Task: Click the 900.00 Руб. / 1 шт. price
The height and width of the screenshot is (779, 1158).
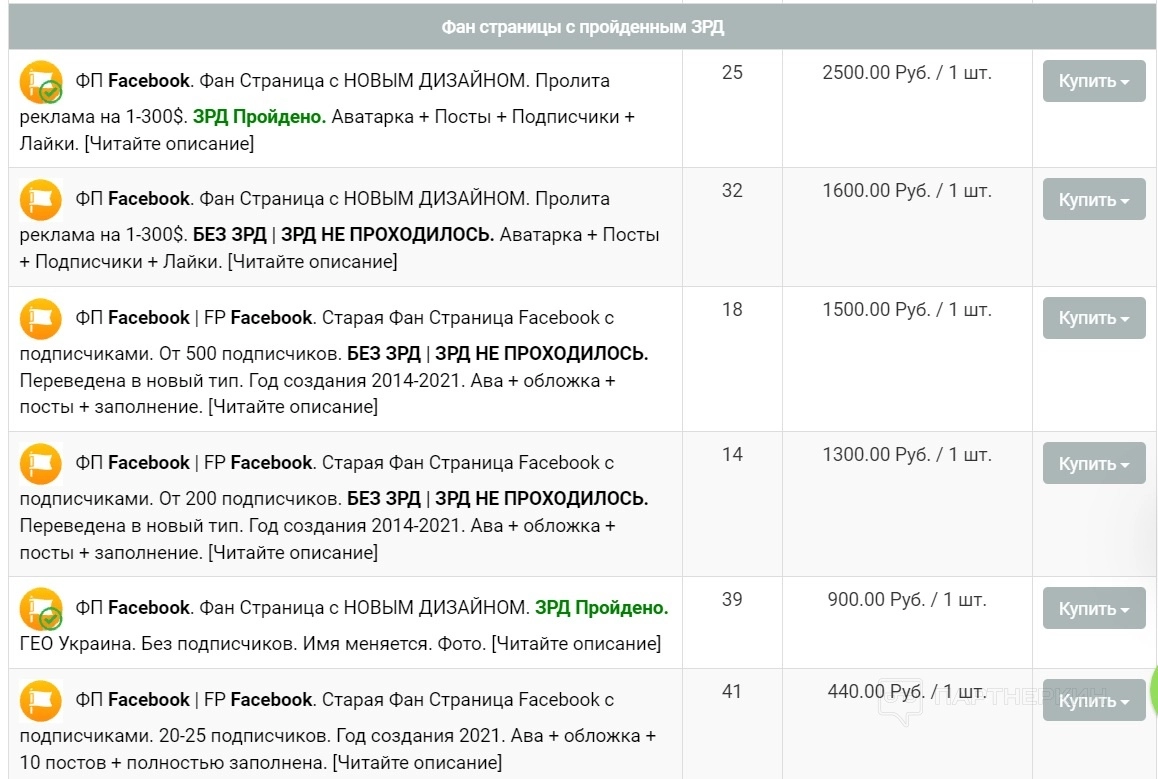Action: [x=906, y=600]
